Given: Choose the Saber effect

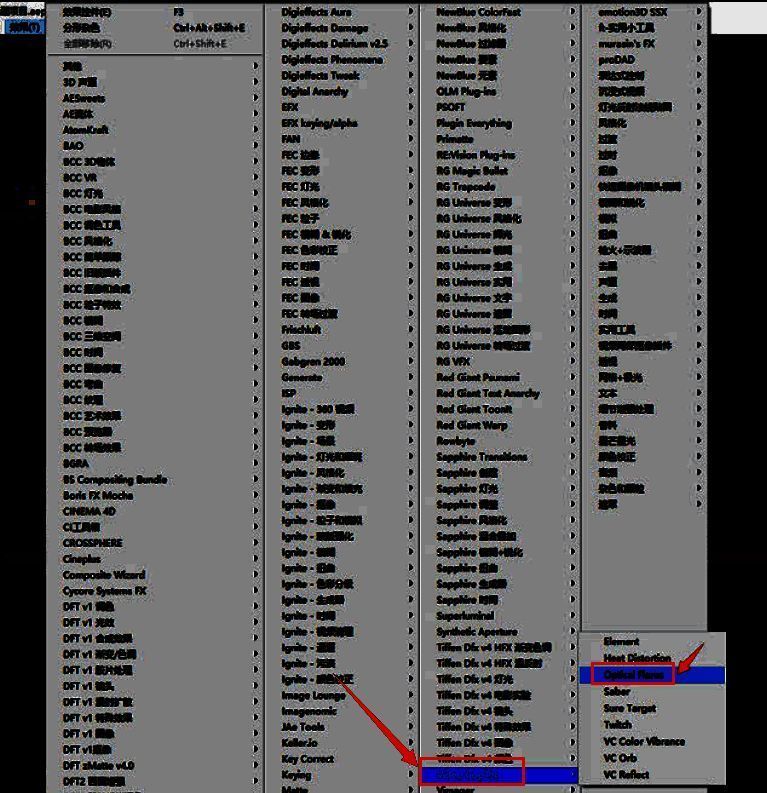Looking at the screenshot, I should coord(617,692).
